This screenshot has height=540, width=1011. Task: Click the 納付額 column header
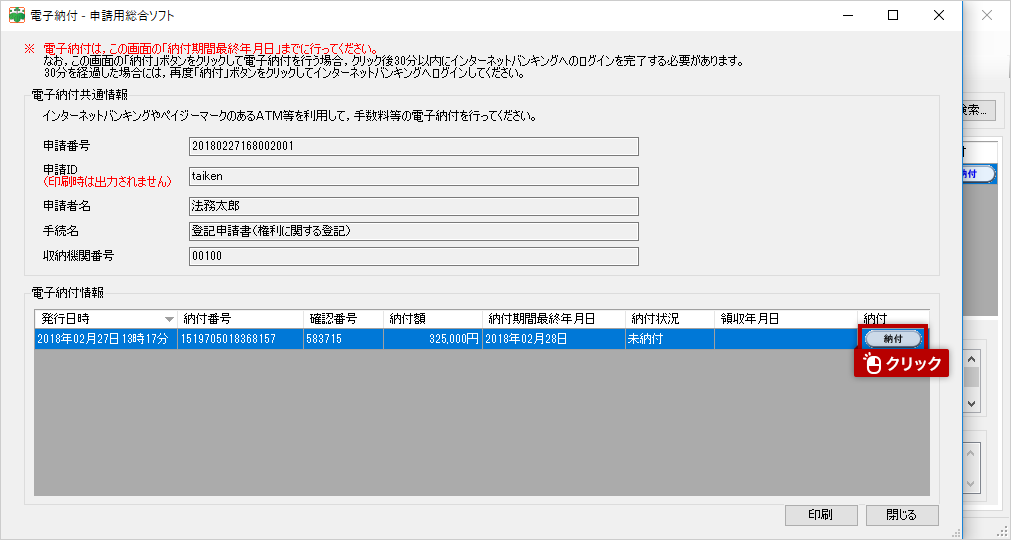[x=433, y=319]
